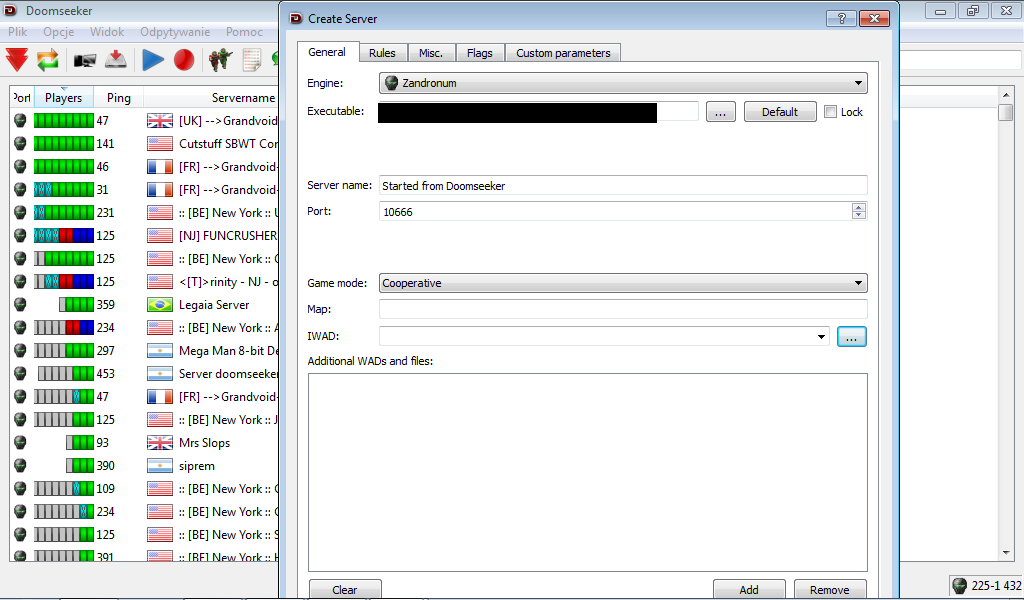Switch to the Rules tab
Image resolution: width=1024 pixels, height=600 pixels.
point(382,53)
